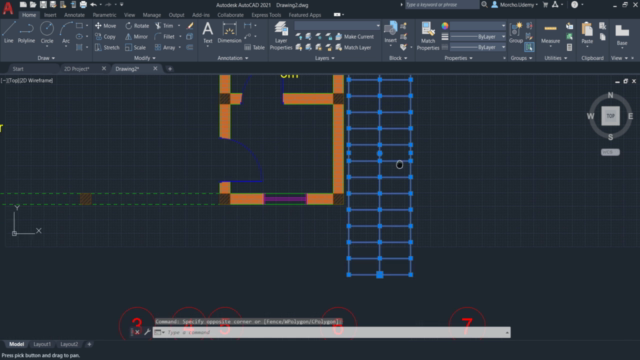The height and width of the screenshot is (360, 640).
Task: Select the Polyline tool
Action: tap(26, 32)
